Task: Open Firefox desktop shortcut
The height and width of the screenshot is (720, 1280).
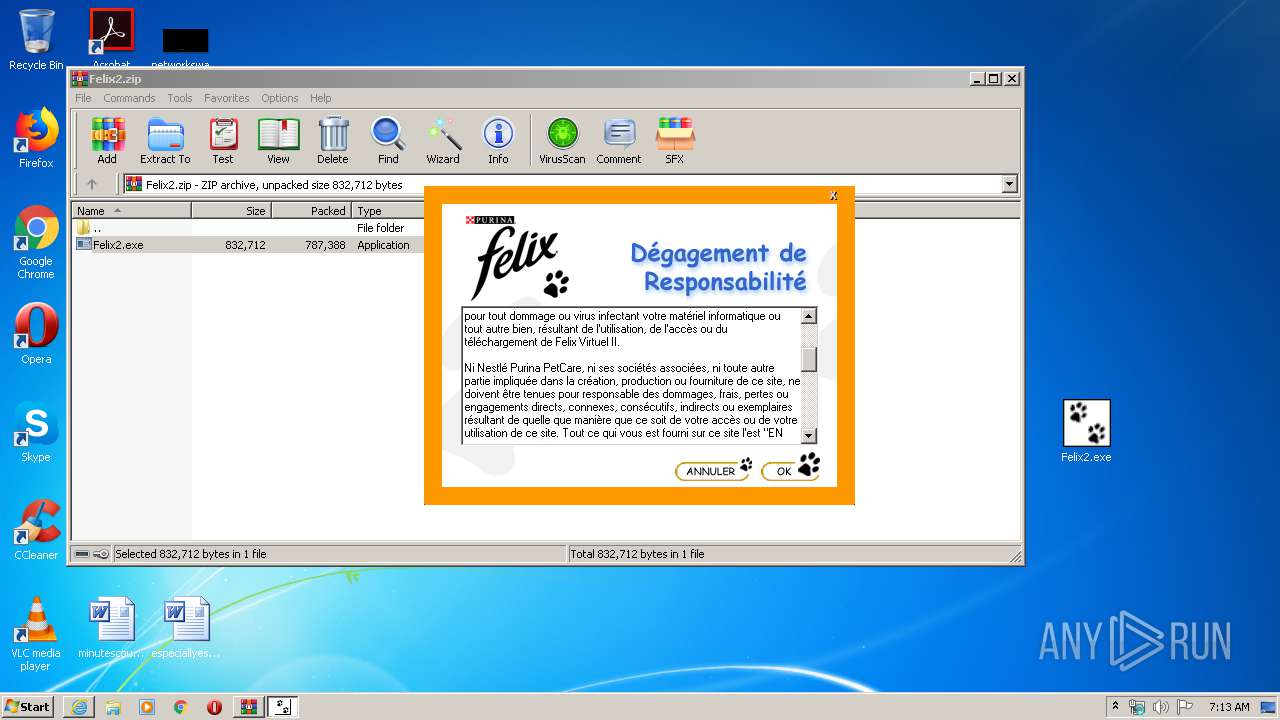Action: pyautogui.click(x=36, y=138)
